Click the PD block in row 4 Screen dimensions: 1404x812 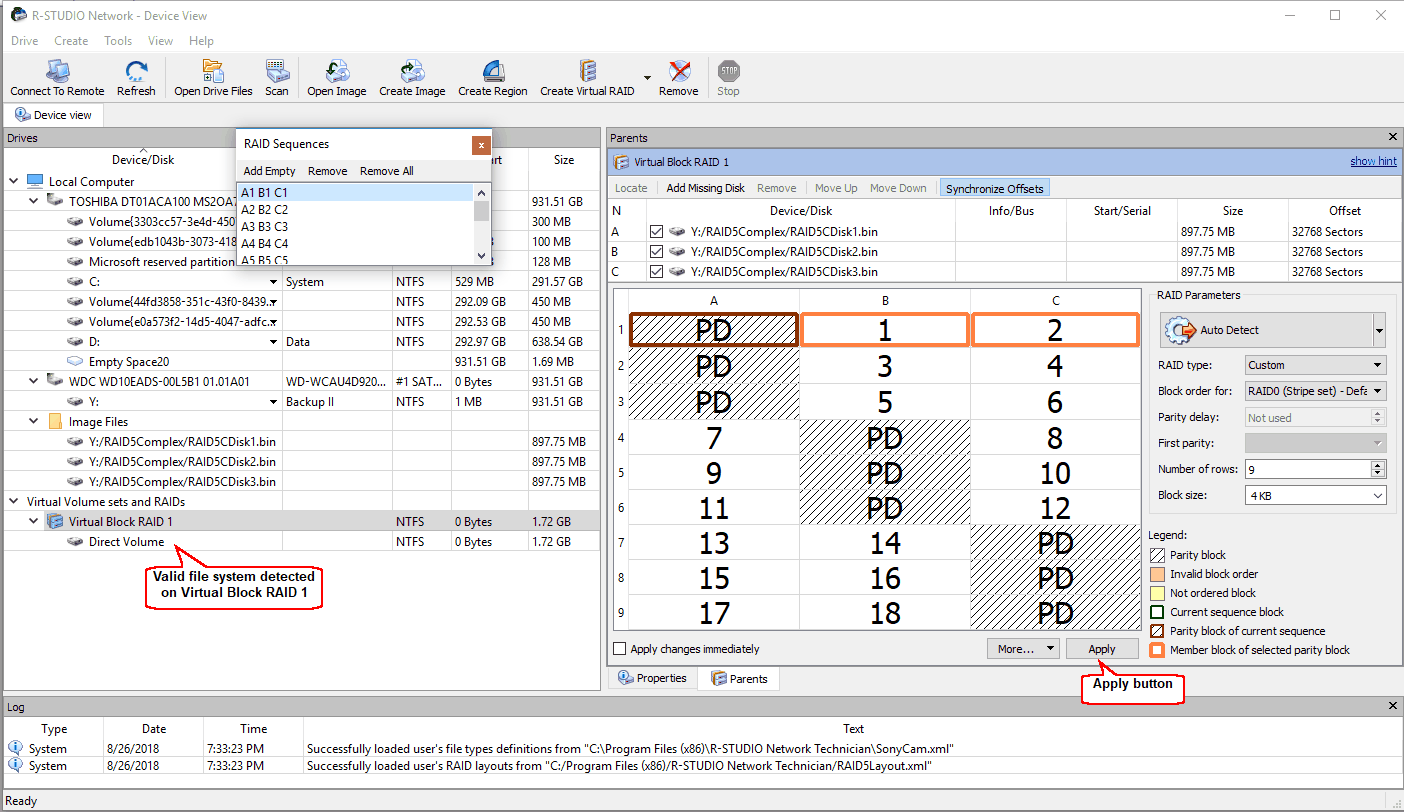pyautogui.click(x=885, y=438)
